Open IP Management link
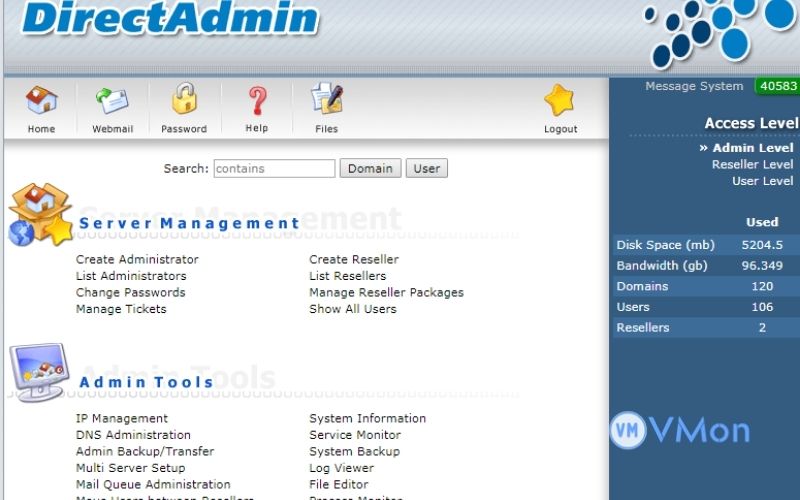 coord(122,418)
